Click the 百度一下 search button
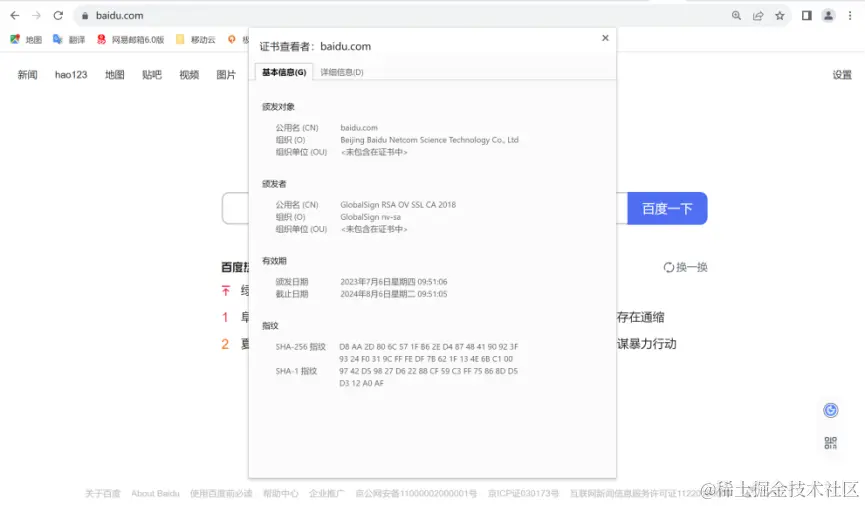866x506 pixels. 667,208
